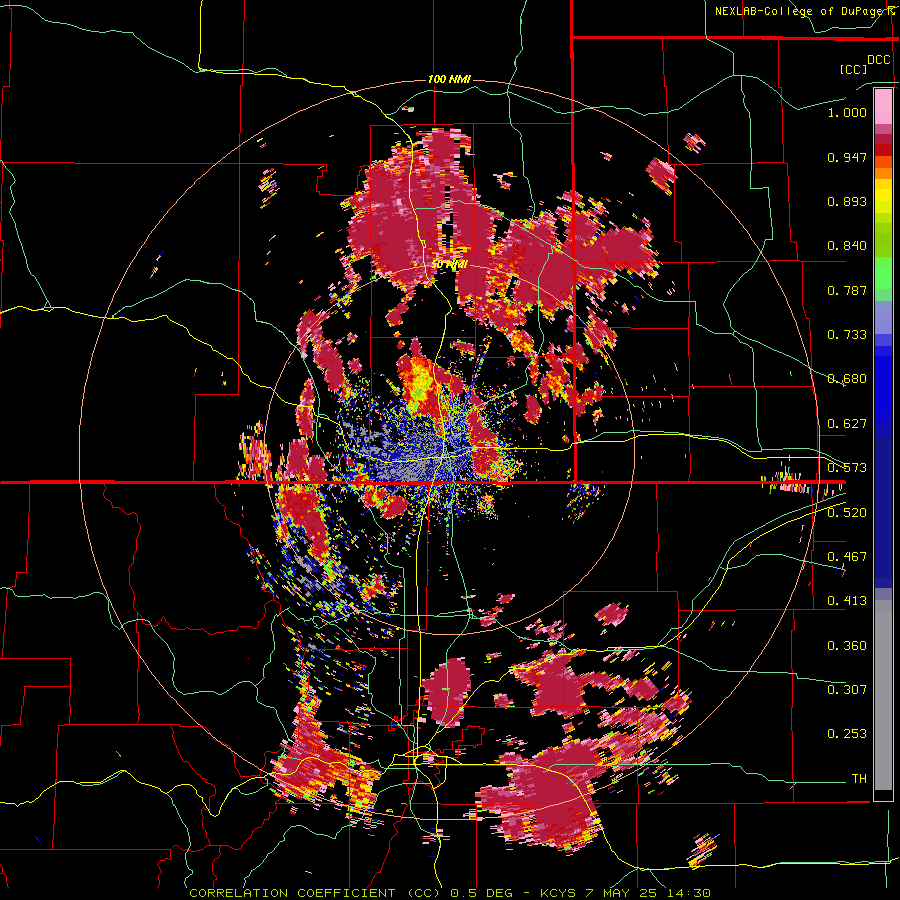Click the 50 NMI range ring label
900x900 pixels.
click(449, 265)
